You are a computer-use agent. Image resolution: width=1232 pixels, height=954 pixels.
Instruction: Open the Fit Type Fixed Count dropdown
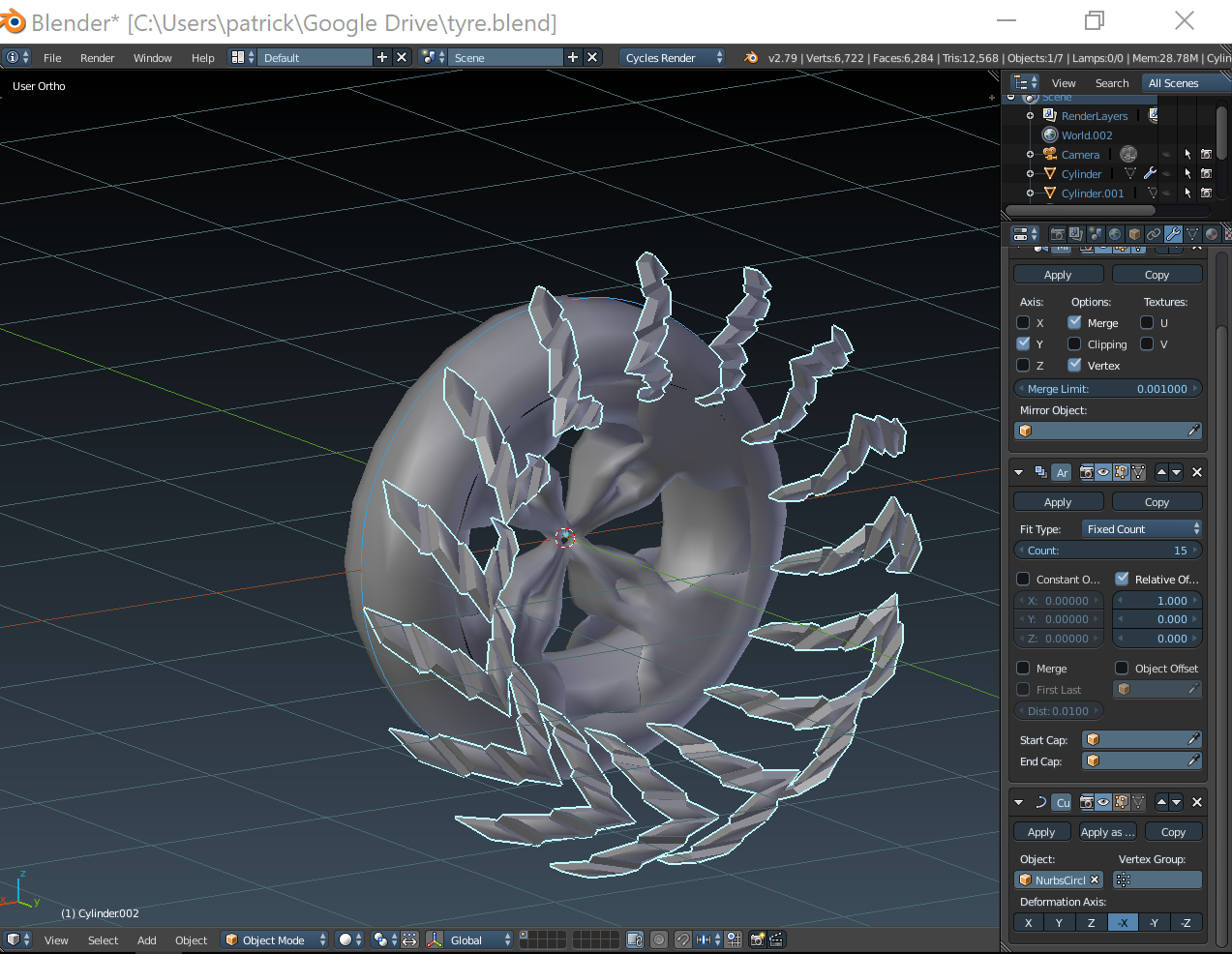[x=1141, y=529]
